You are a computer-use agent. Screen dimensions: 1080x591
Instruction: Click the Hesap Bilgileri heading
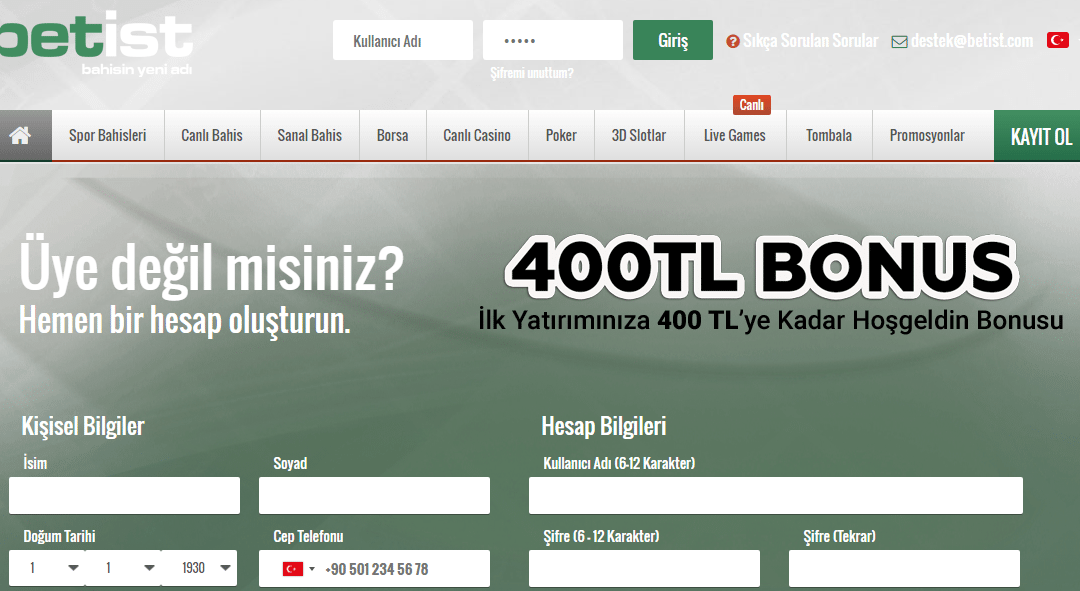(604, 426)
